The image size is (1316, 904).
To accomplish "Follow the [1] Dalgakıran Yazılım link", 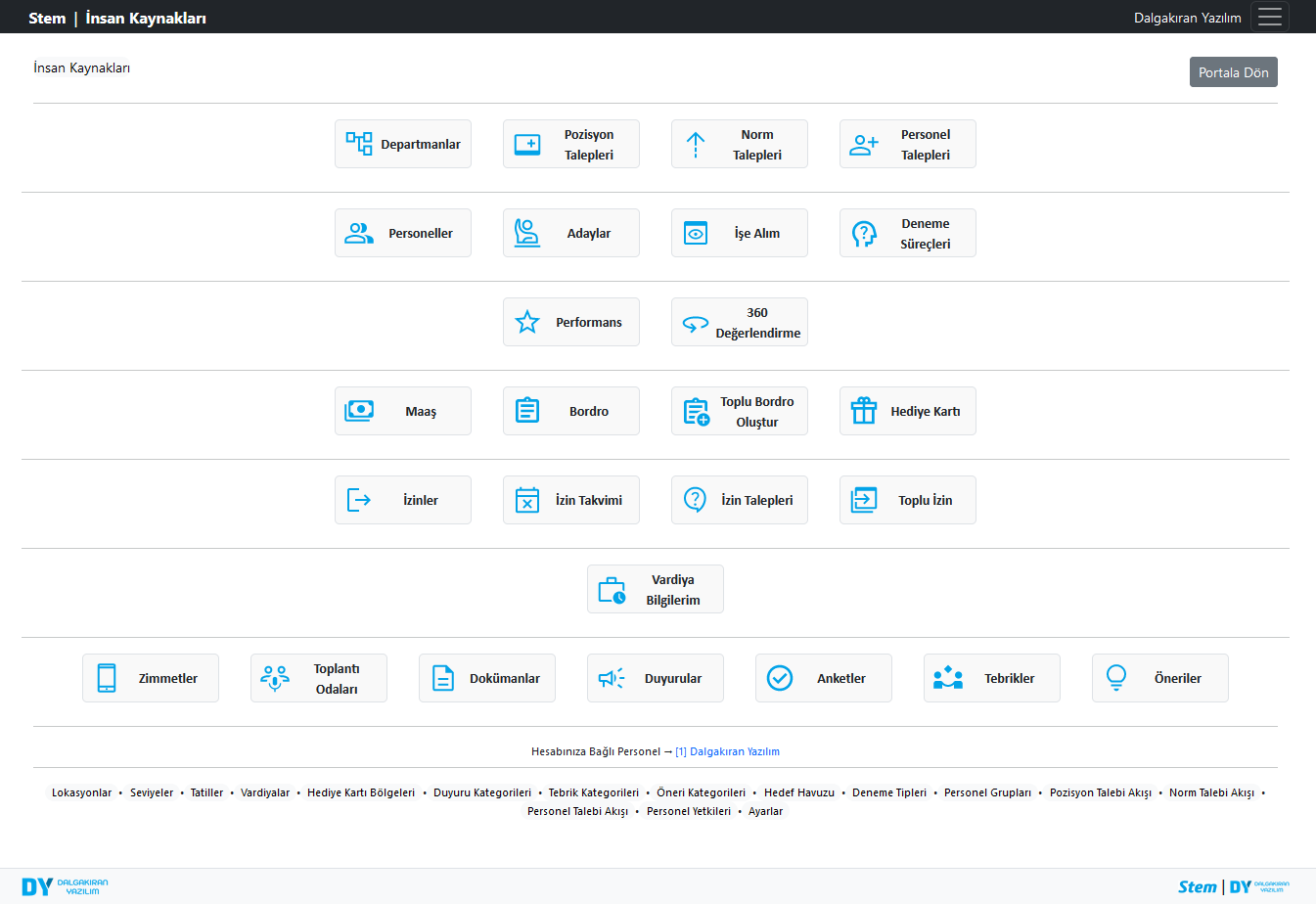I will pyautogui.click(x=727, y=751).
